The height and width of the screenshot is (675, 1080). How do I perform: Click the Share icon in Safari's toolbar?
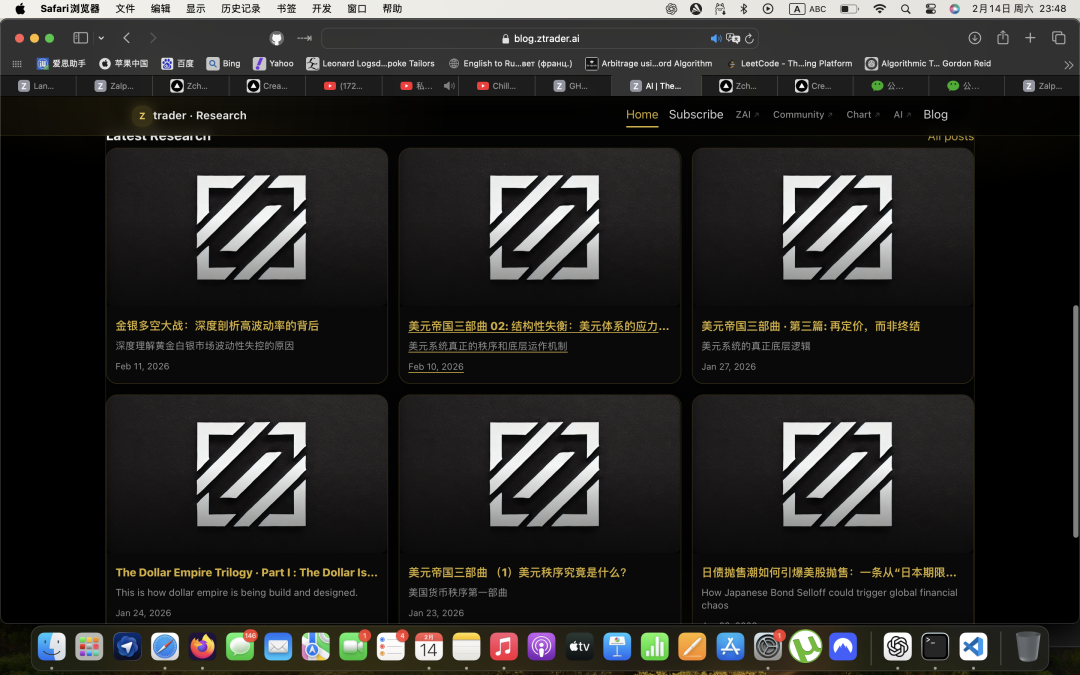tap(1003, 38)
